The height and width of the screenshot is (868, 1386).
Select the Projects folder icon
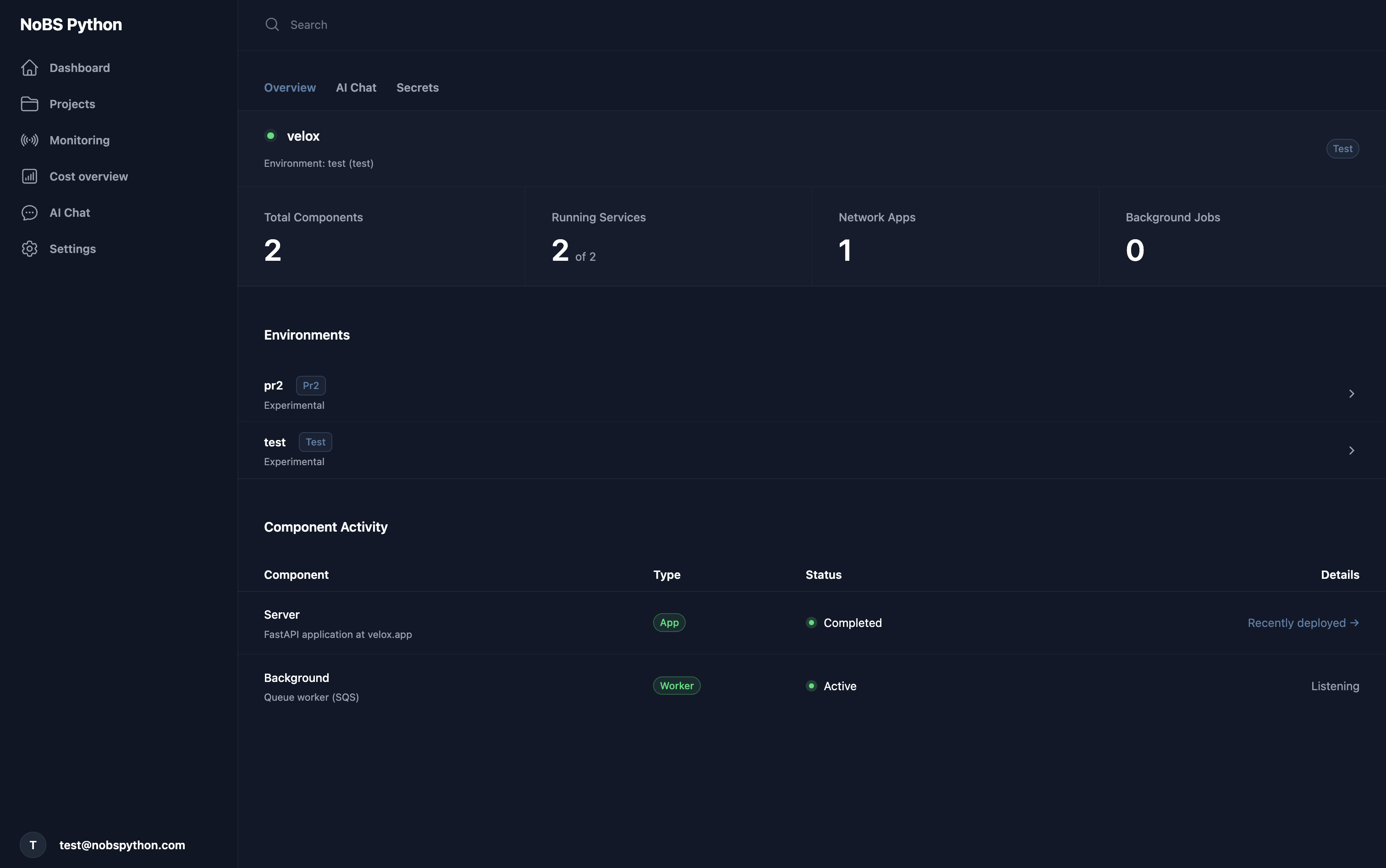[x=29, y=104]
